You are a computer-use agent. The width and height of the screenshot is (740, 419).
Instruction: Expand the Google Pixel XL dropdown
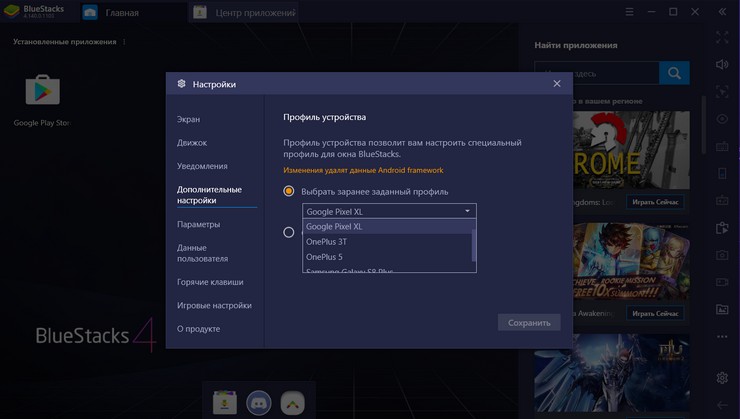click(x=389, y=211)
